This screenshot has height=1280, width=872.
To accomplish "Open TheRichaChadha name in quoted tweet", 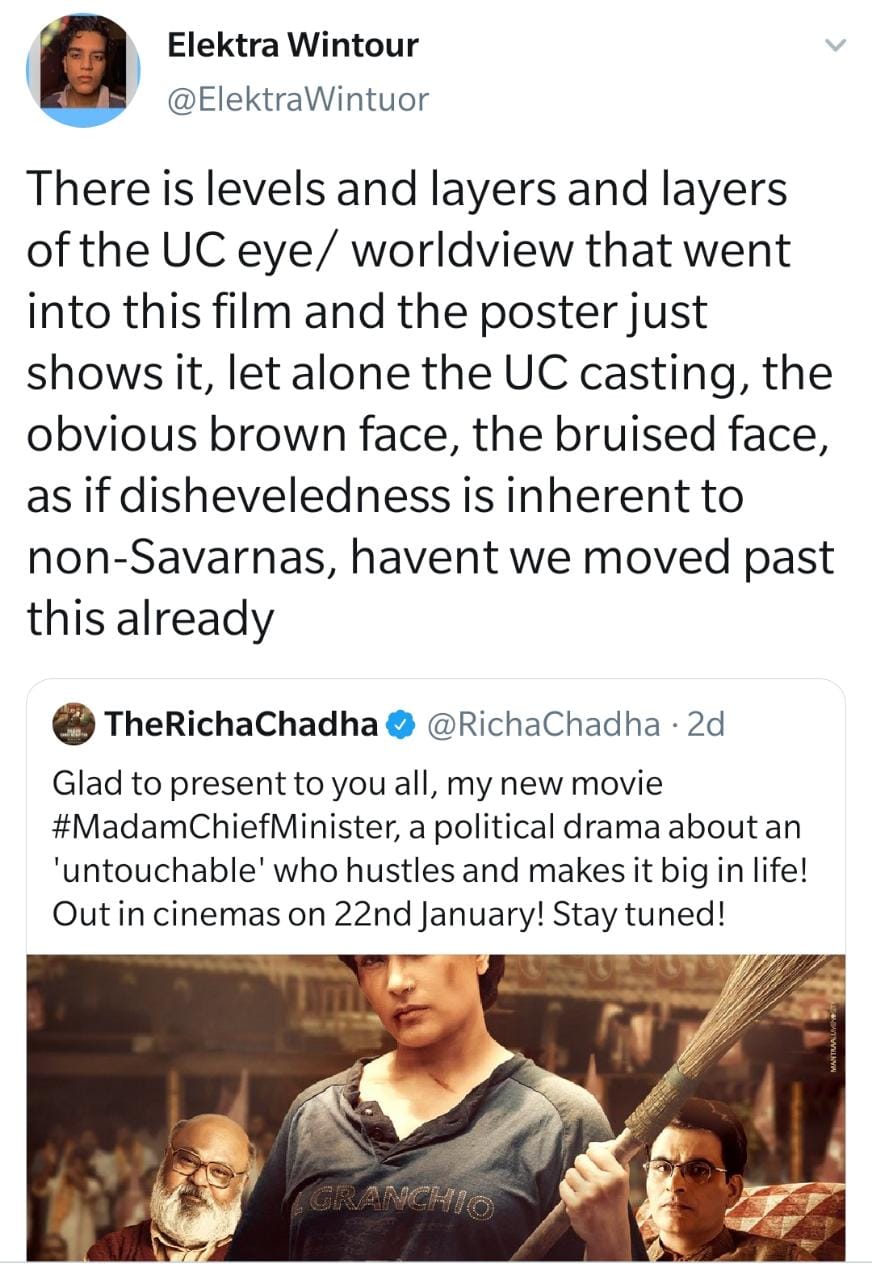I will click(239, 724).
